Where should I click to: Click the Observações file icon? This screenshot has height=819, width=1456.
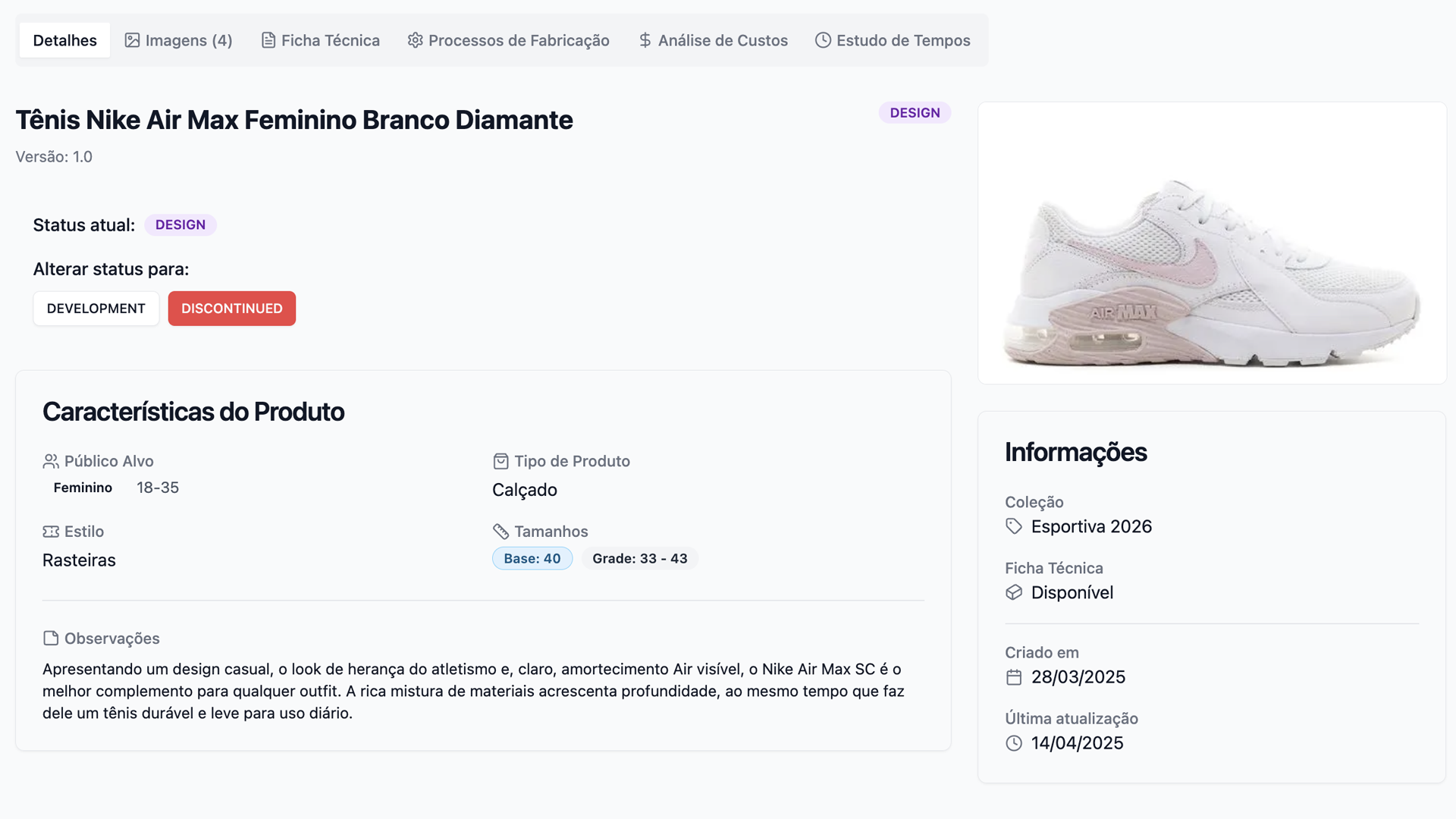coord(51,639)
